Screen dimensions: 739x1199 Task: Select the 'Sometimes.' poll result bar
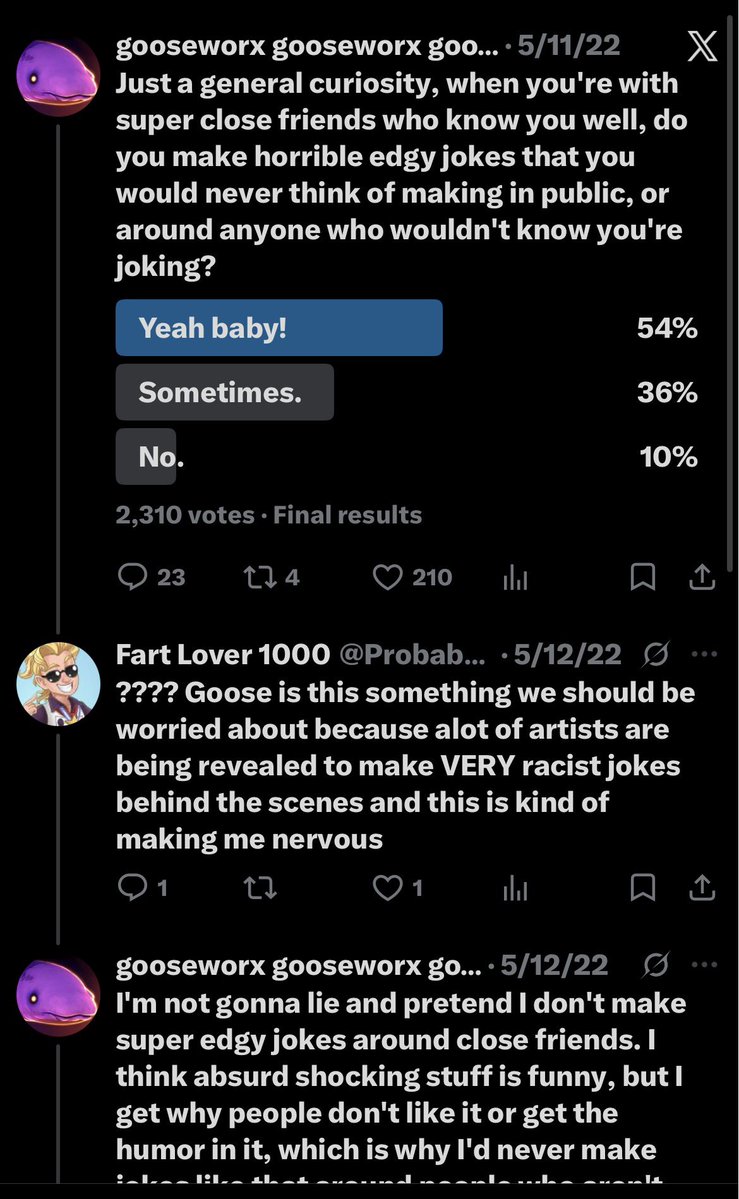(224, 392)
